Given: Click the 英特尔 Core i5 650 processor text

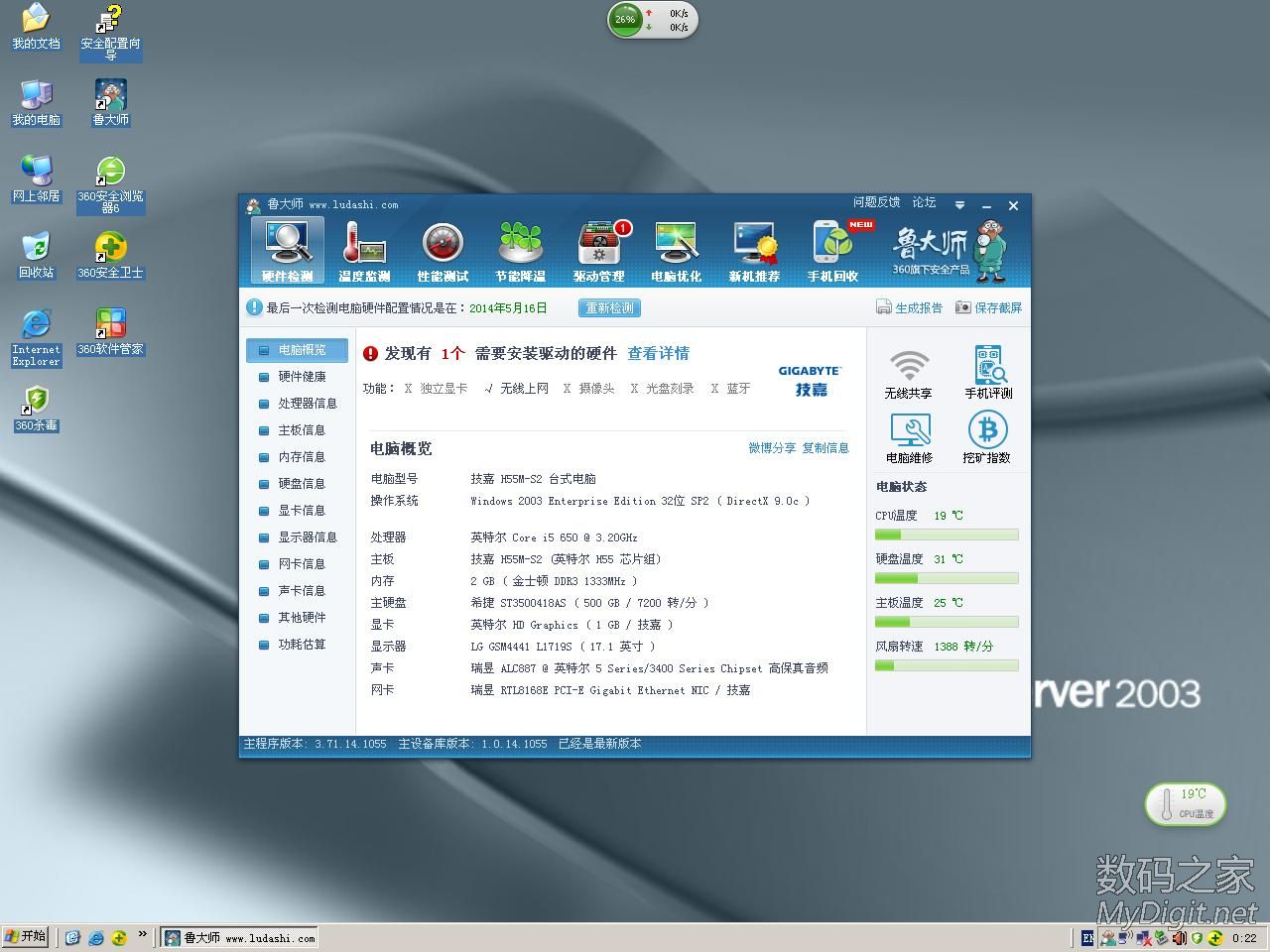Looking at the screenshot, I should click(x=554, y=537).
